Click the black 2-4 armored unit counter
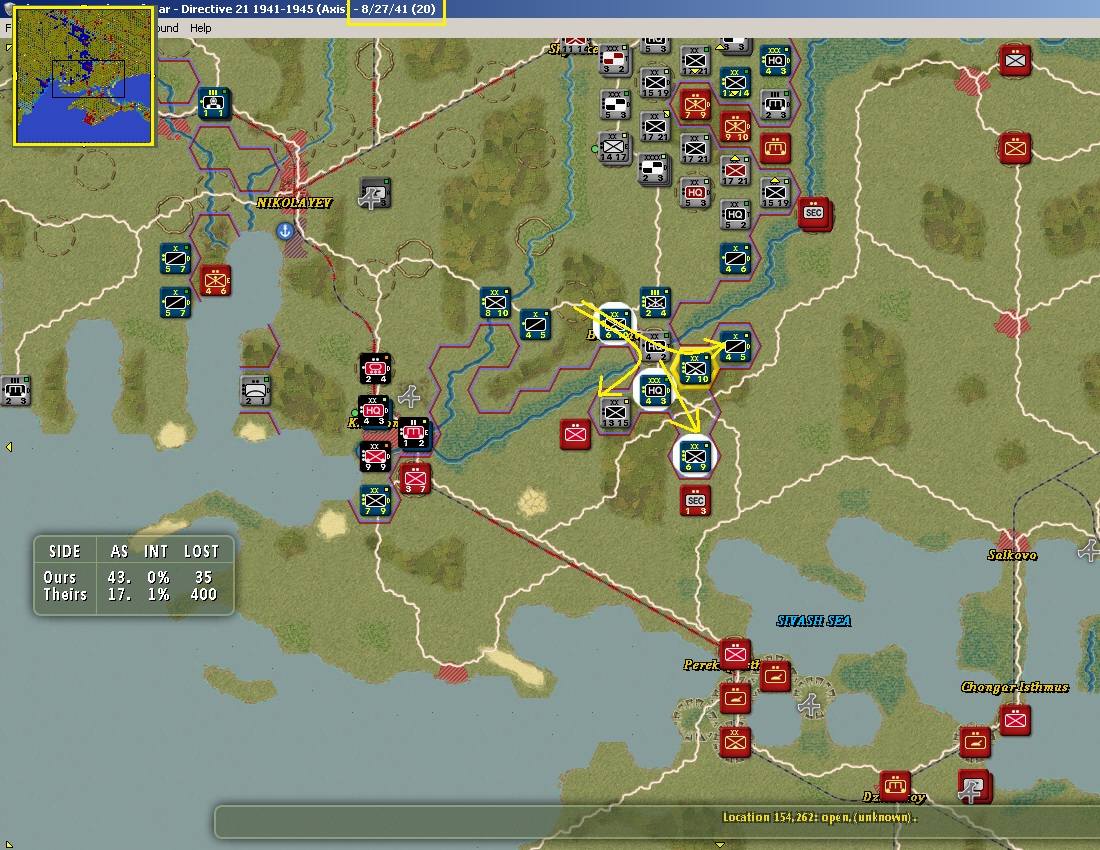The height and width of the screenshot is (850, 1100). (375, 368)
